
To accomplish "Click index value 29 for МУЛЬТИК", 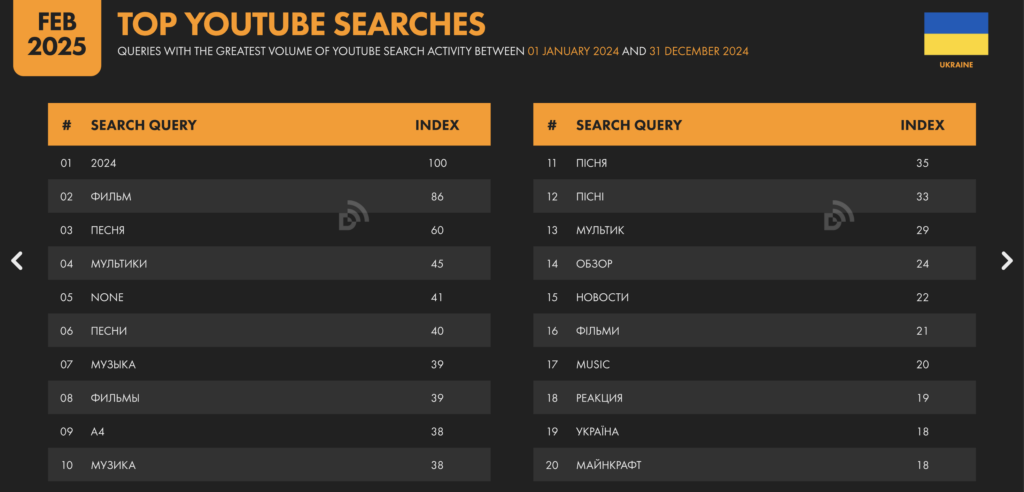I will 922,230.
